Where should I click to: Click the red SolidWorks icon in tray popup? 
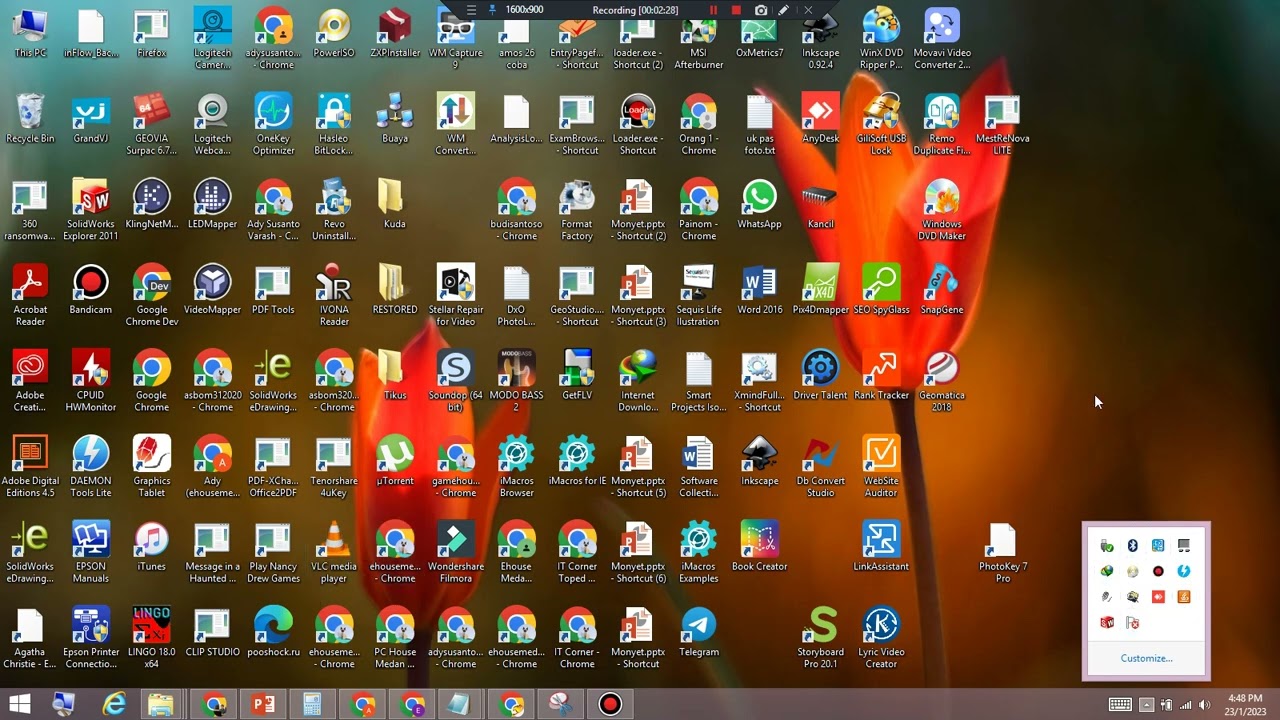pyautogui.click(x=1107, y=622)
